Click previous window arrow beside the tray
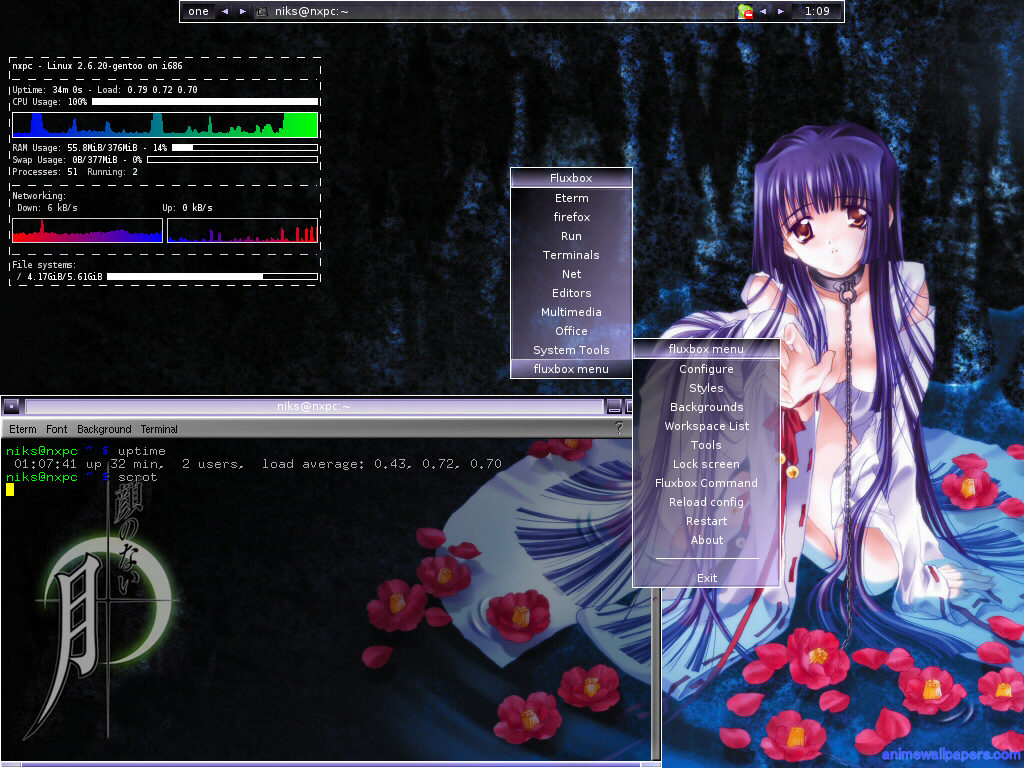This screenshot has height=768, width=1024. coord(763,11)
